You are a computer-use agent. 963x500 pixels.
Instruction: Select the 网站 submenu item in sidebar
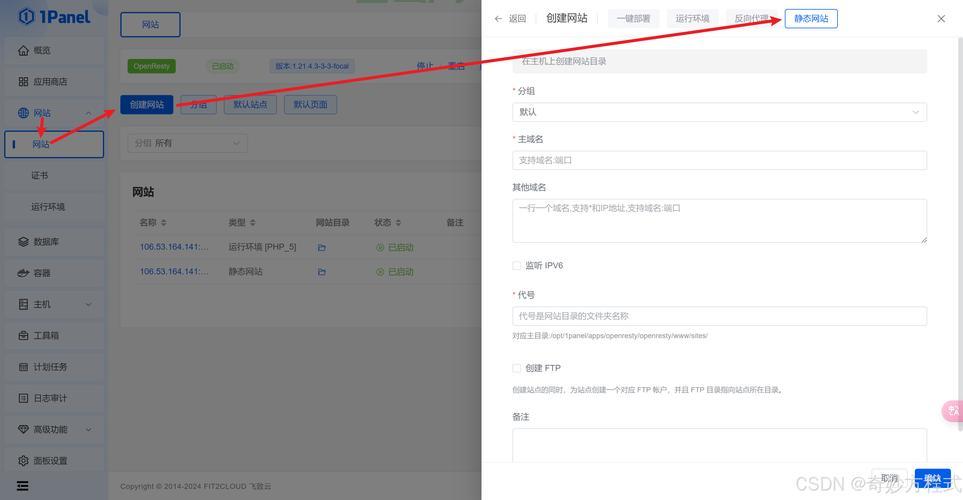54,144
